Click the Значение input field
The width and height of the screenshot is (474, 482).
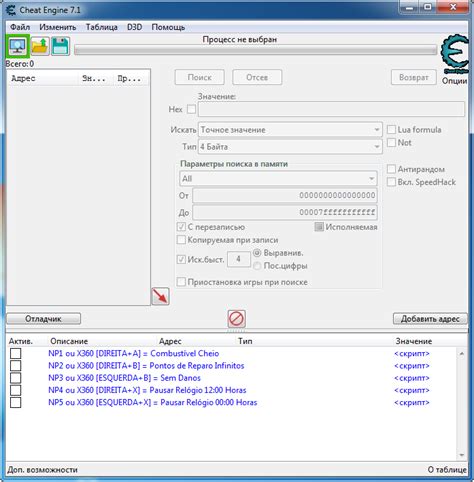pos(331,109)
